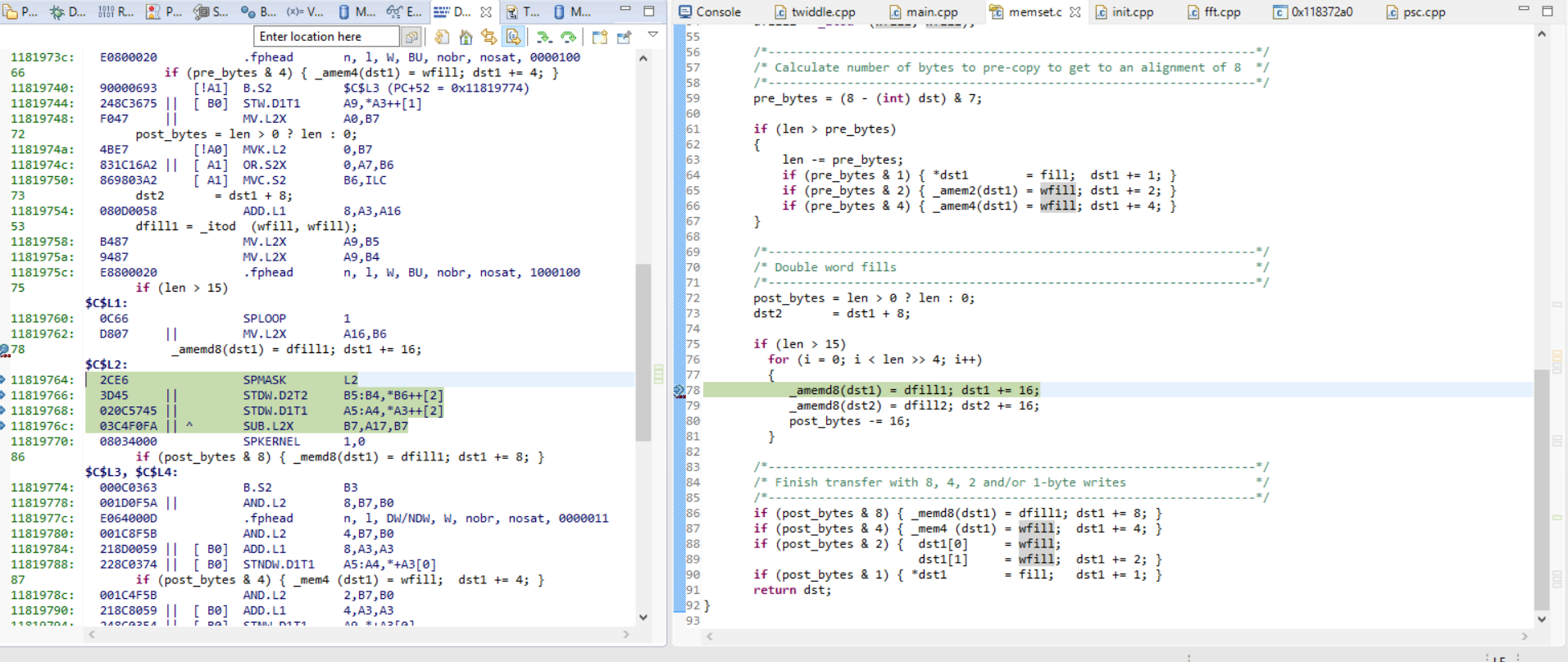Toggle Pin to Debug Context icon
1568x662 pixels.
624,37
